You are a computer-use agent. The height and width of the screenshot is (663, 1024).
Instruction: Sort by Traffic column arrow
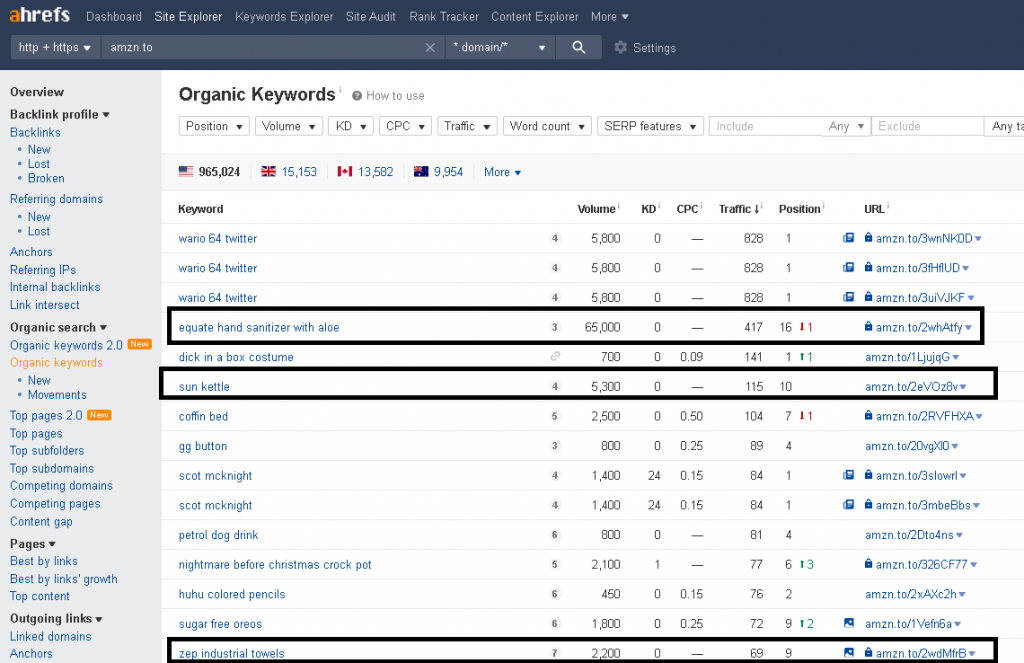pyautogui.click(x=757, y=209)
